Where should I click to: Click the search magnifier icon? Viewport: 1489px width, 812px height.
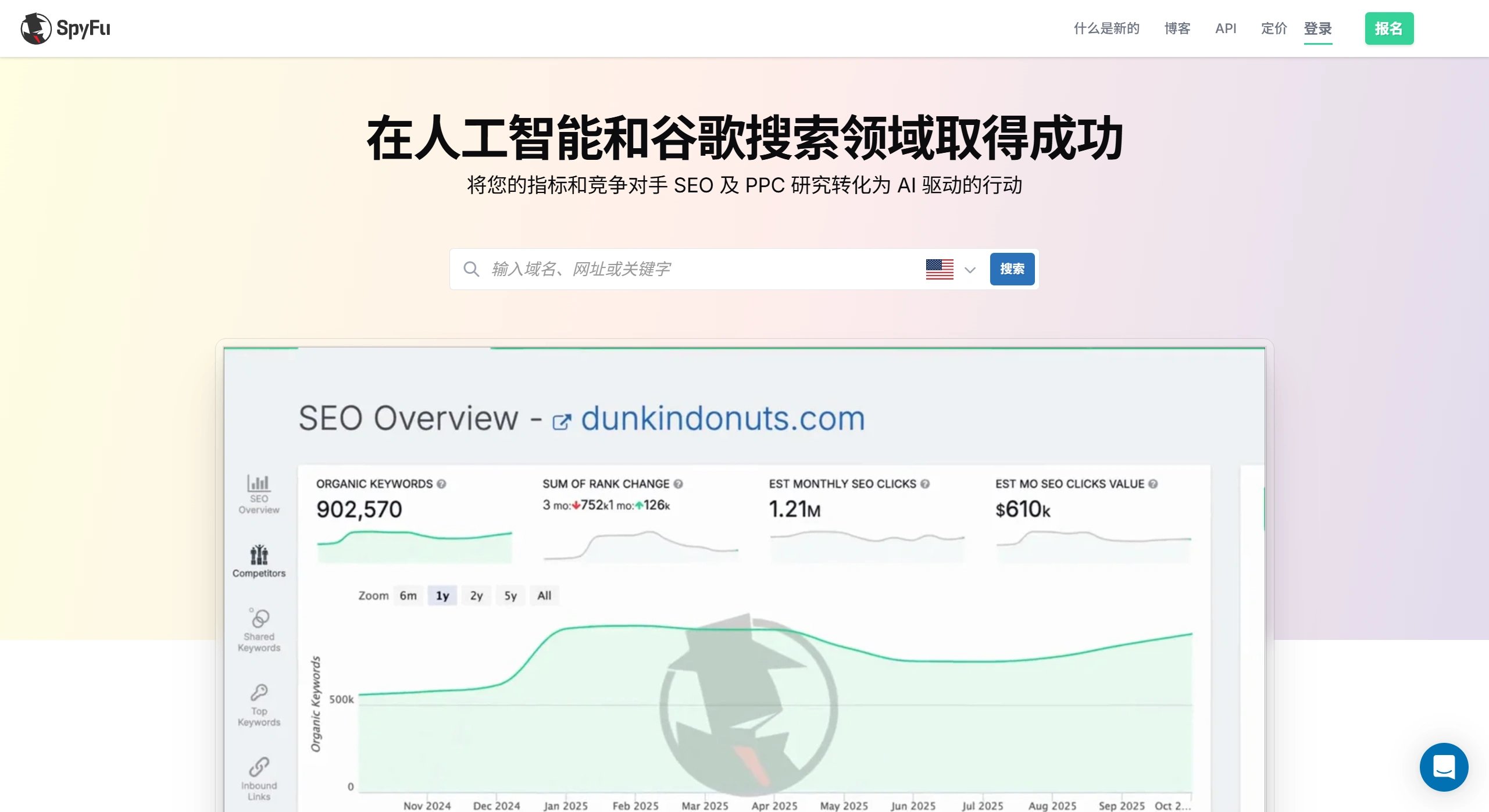pos(471,269)
